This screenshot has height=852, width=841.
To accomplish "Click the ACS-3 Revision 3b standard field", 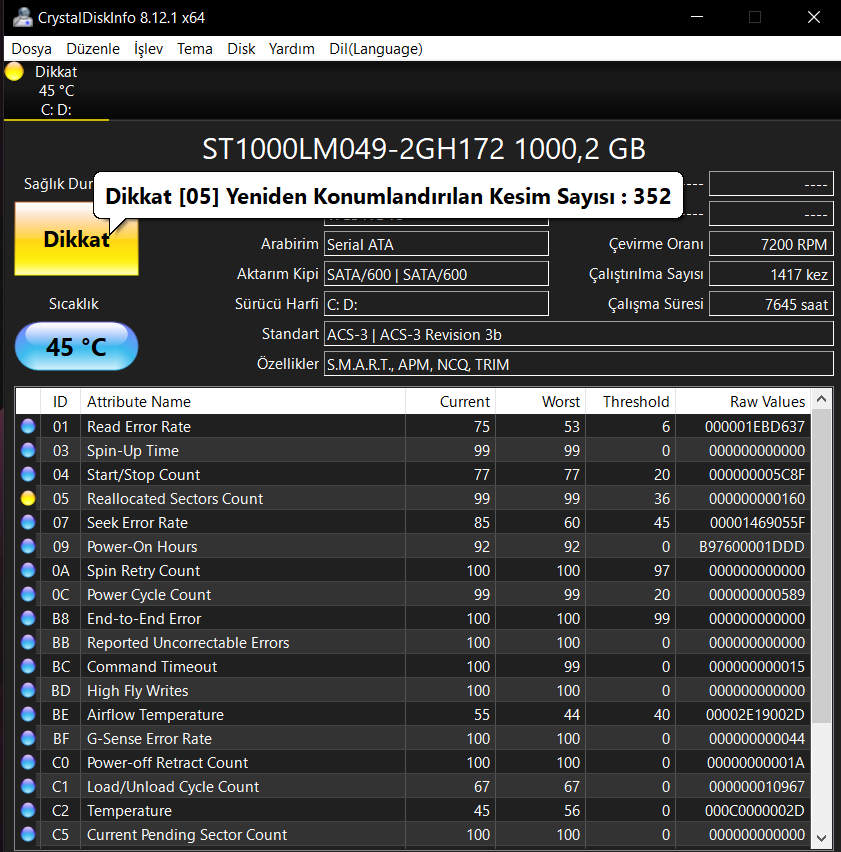I will pyautogui.click(x=579, y=334).
